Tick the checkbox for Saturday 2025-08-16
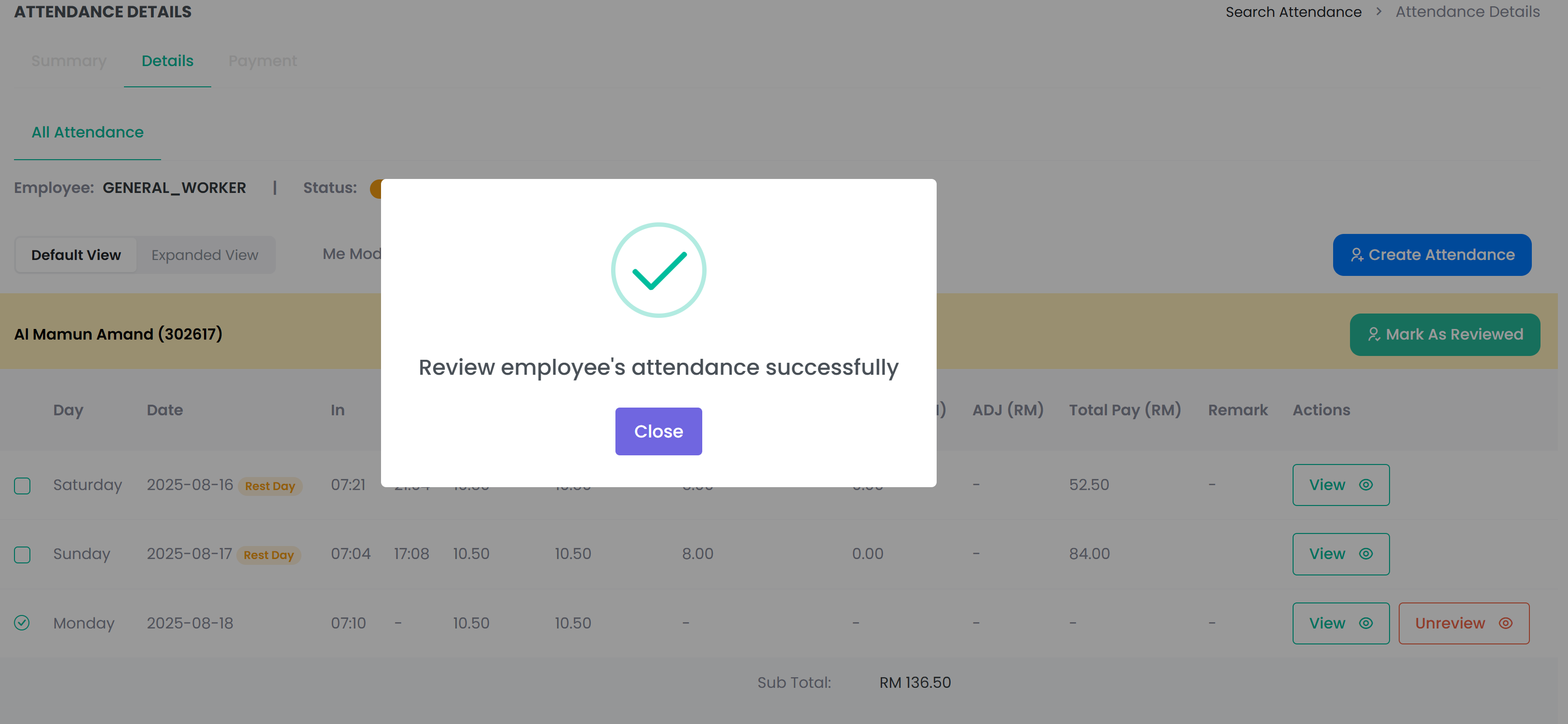 click(22, 486)
